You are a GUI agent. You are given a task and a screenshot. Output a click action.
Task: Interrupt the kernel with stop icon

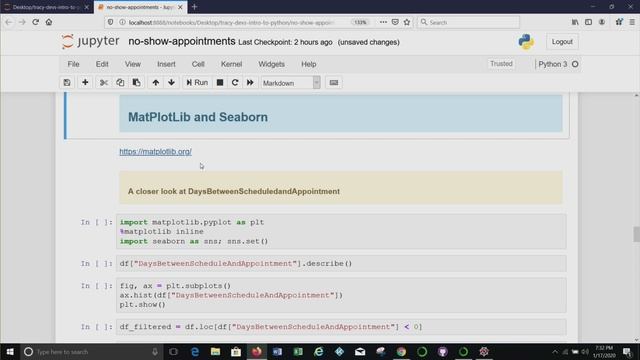pos(220,82)
